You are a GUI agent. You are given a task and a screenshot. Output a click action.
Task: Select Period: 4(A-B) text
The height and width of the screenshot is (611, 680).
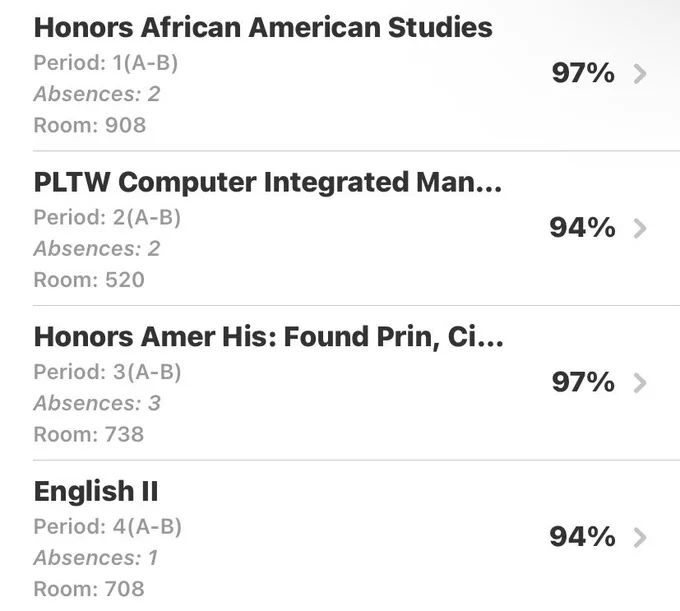(x=108, y=527)
